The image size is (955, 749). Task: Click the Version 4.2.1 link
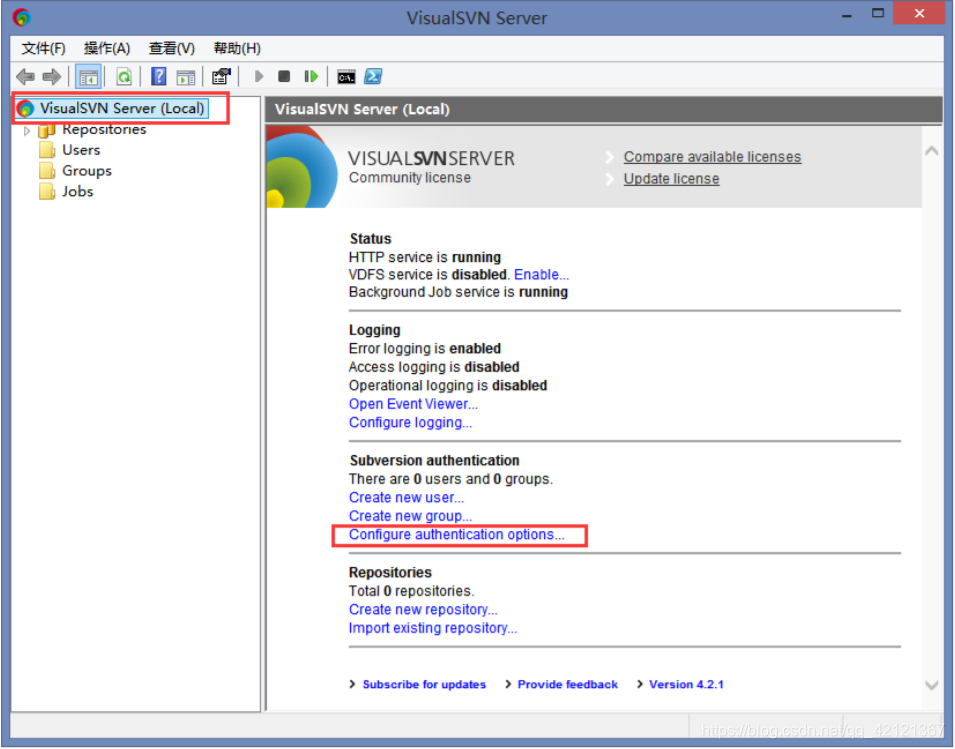click(x=686, y=685)
